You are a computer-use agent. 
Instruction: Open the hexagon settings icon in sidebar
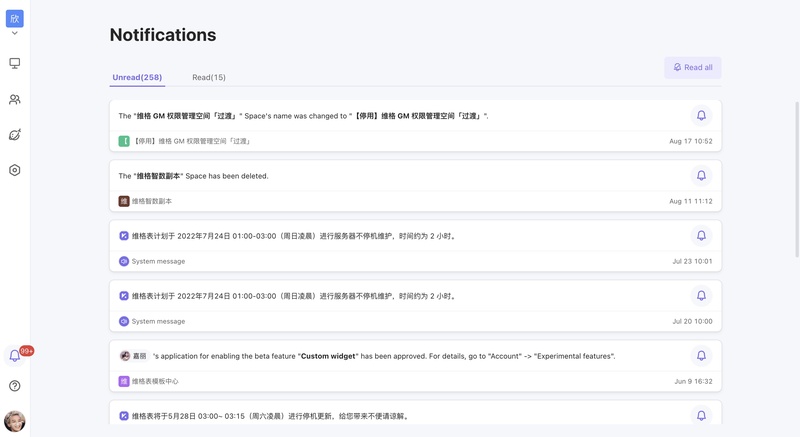pyautogui.click(x=15, y=170)
